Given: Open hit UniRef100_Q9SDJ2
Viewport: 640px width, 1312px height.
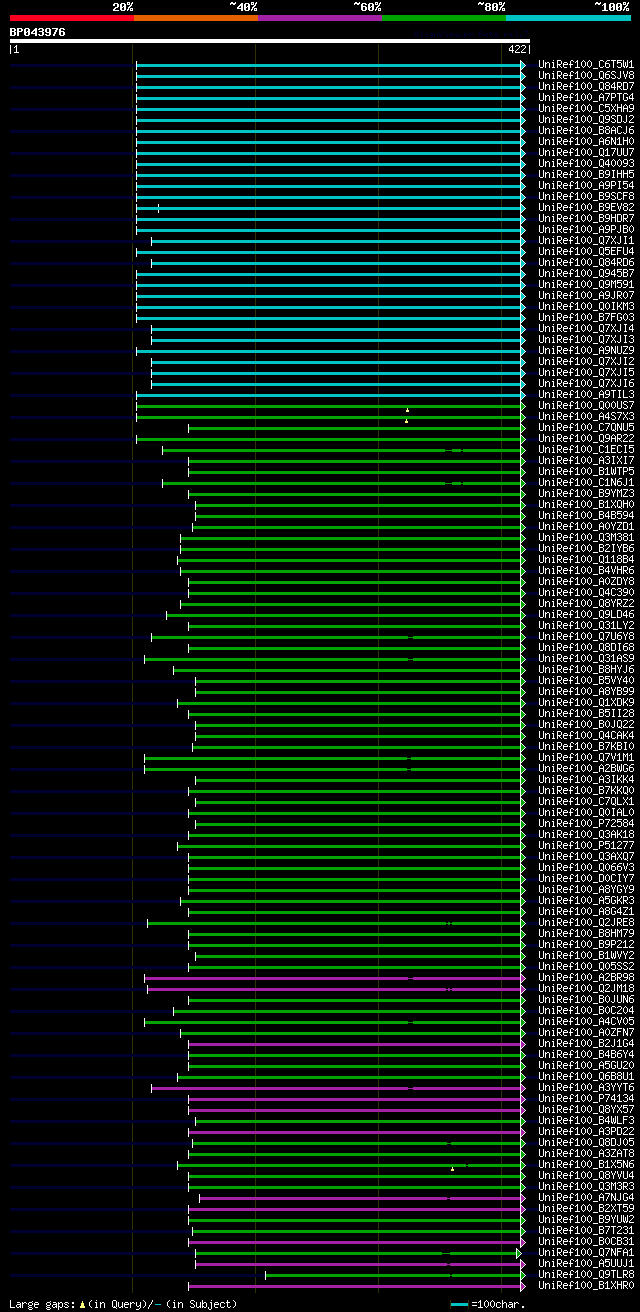Looking at the screenshot, I should point(586,119).
